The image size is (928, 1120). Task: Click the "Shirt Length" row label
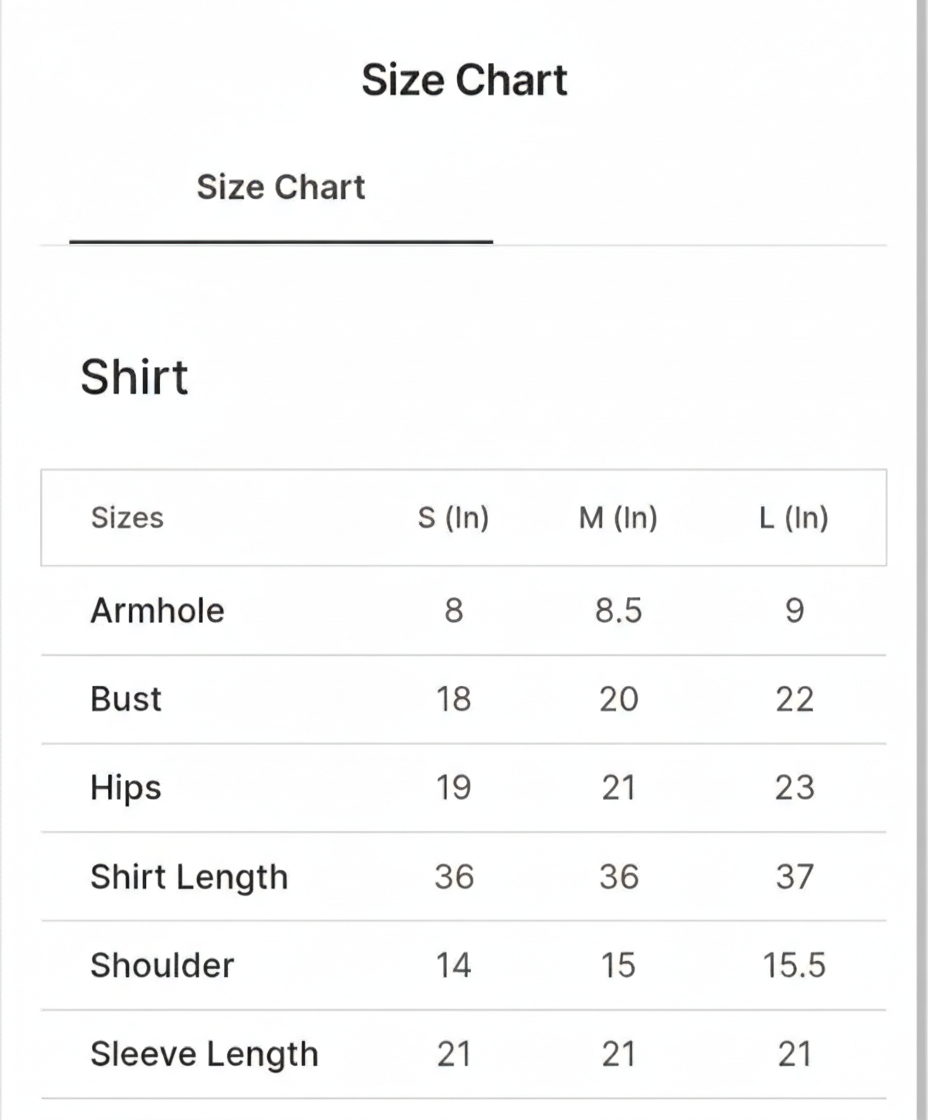(189, 877)
